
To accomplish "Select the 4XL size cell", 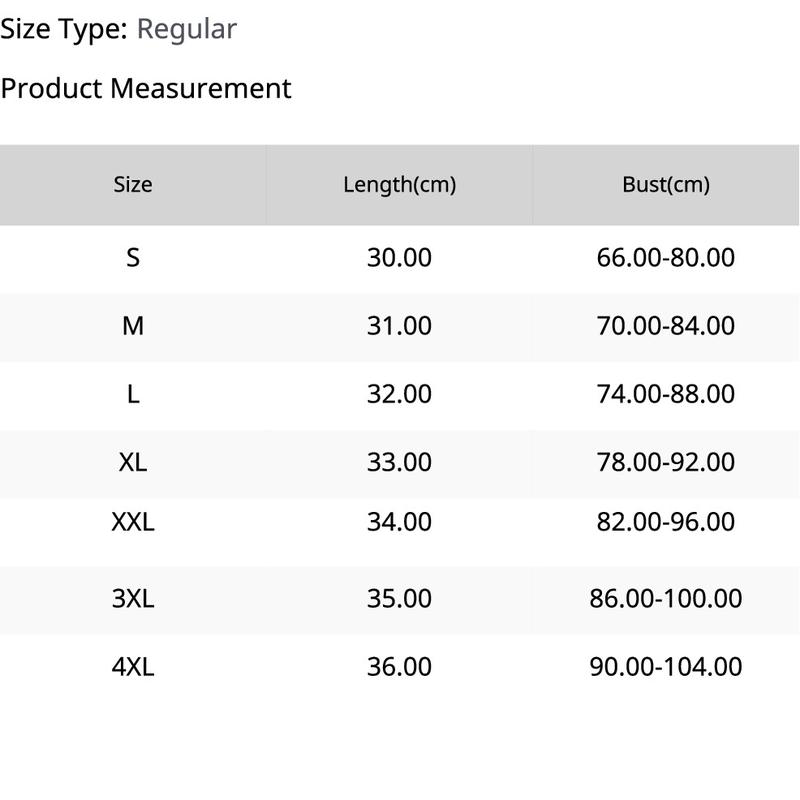I will (x=133, y=667).
